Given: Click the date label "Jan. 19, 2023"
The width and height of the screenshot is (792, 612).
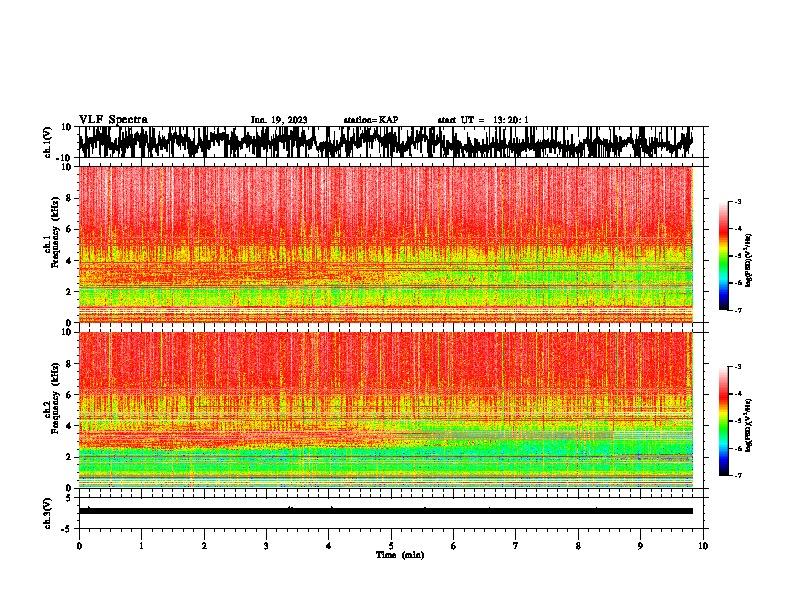Looking at the screenshot, I should (x=279, y=120).
